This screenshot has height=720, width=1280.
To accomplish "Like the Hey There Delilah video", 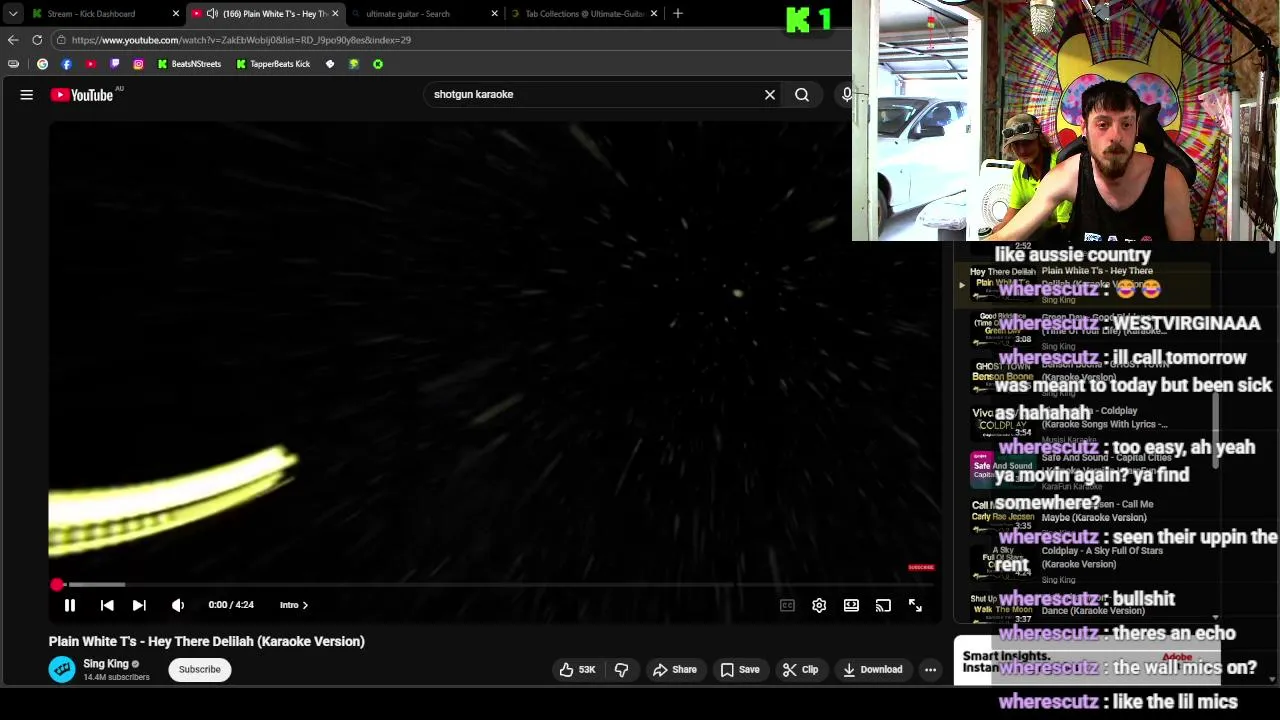I will 579,670.
